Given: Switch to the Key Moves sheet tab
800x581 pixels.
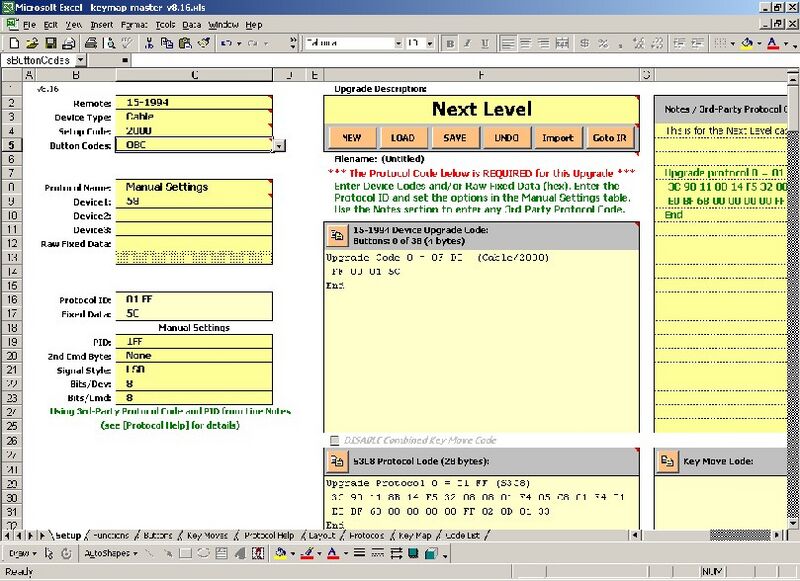Looking at the screenshot, I should point(207,535).
